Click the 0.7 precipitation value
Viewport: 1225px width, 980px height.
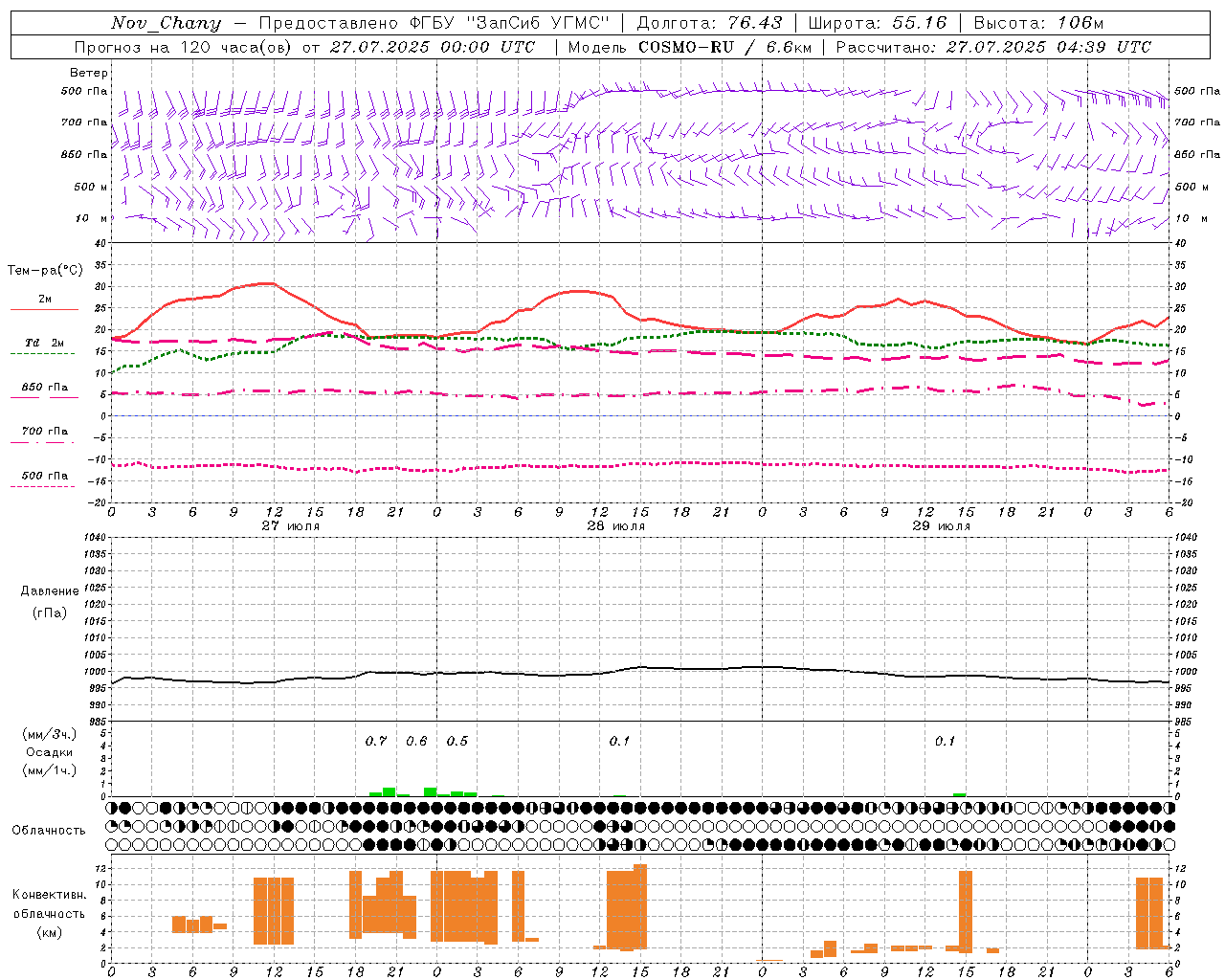(376, 741)
